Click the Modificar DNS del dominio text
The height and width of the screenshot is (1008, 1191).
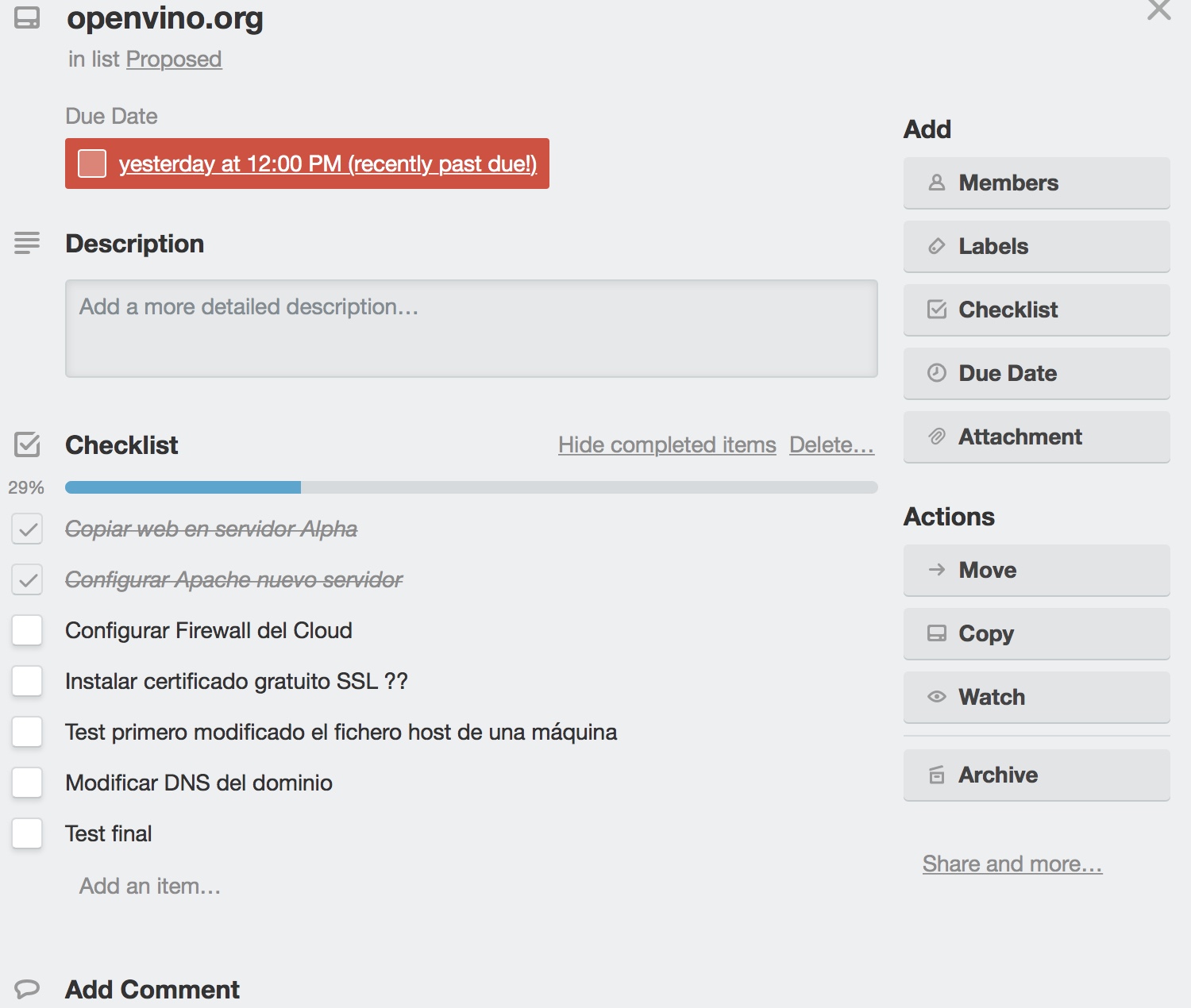(198, 783)
